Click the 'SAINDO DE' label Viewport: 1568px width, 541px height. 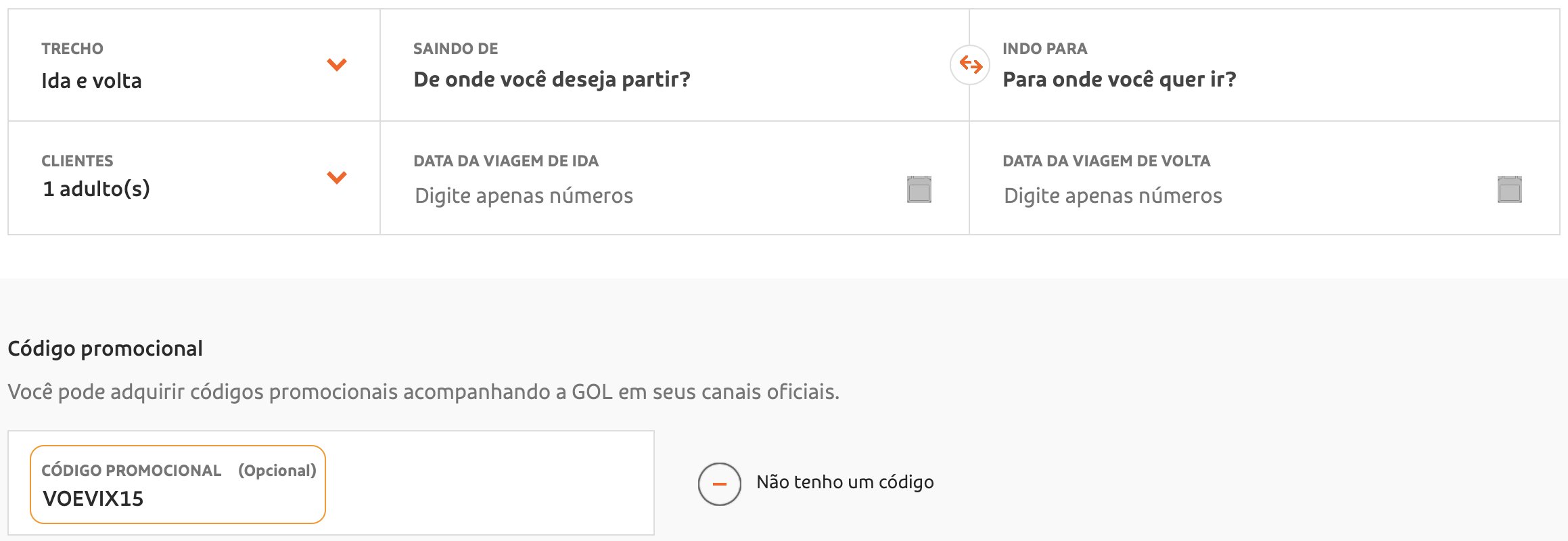click(x=456, y=49)
